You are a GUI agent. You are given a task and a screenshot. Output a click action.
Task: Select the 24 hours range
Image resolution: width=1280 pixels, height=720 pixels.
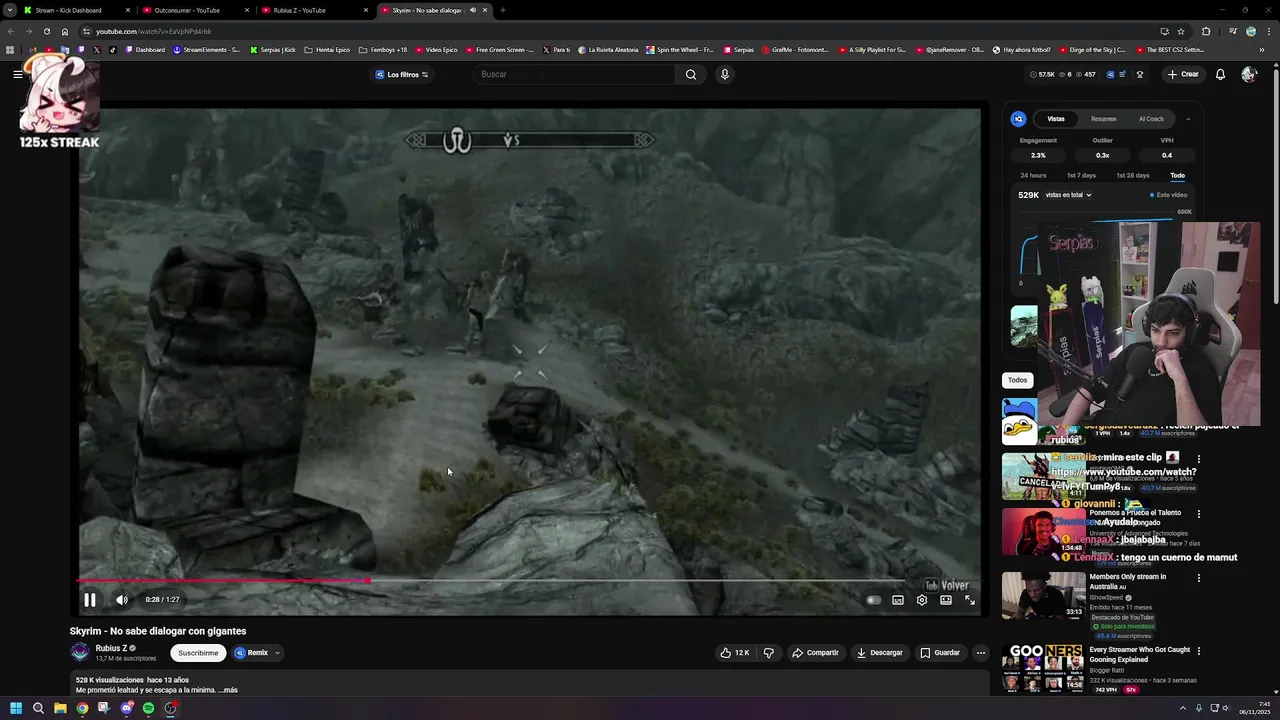tap(1033, 175)
